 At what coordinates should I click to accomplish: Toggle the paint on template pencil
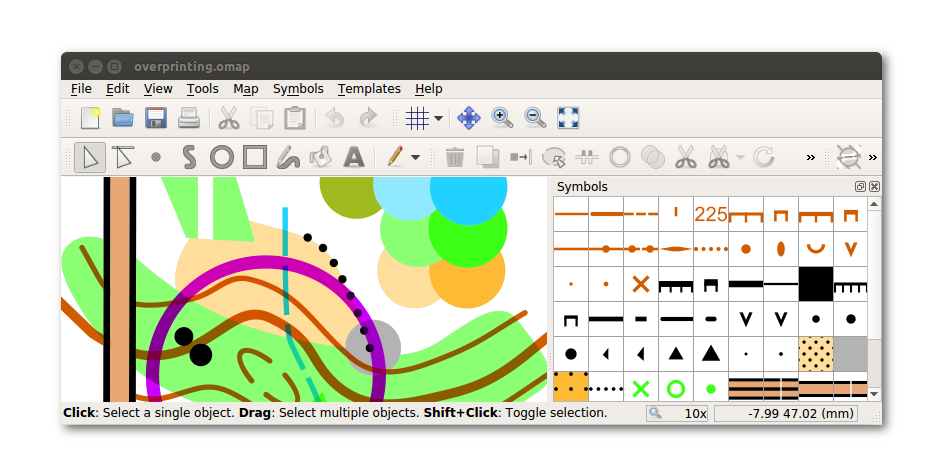(x=394, y=158)
